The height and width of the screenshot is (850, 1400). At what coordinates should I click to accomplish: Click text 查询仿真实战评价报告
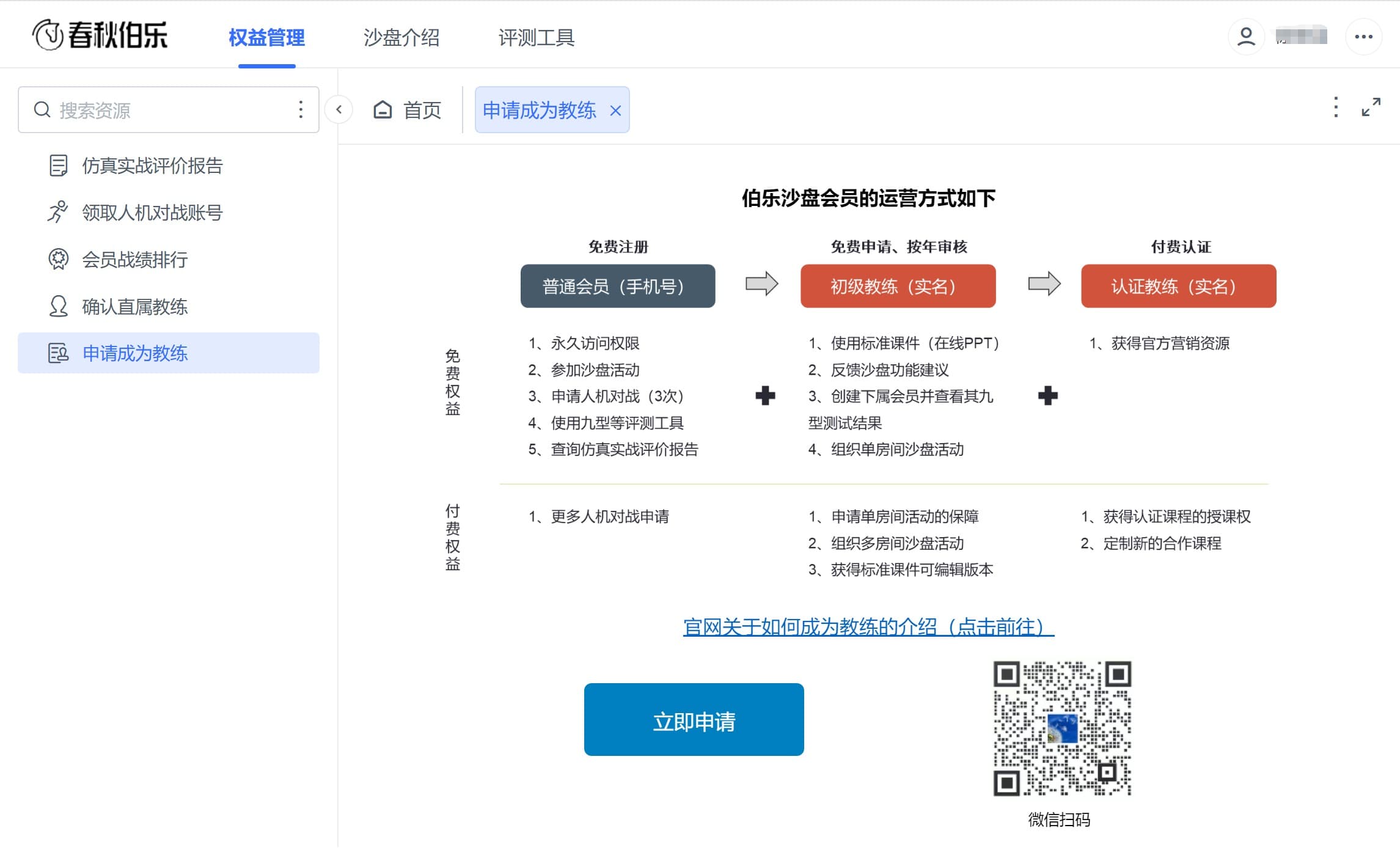[x=625, y=450]
